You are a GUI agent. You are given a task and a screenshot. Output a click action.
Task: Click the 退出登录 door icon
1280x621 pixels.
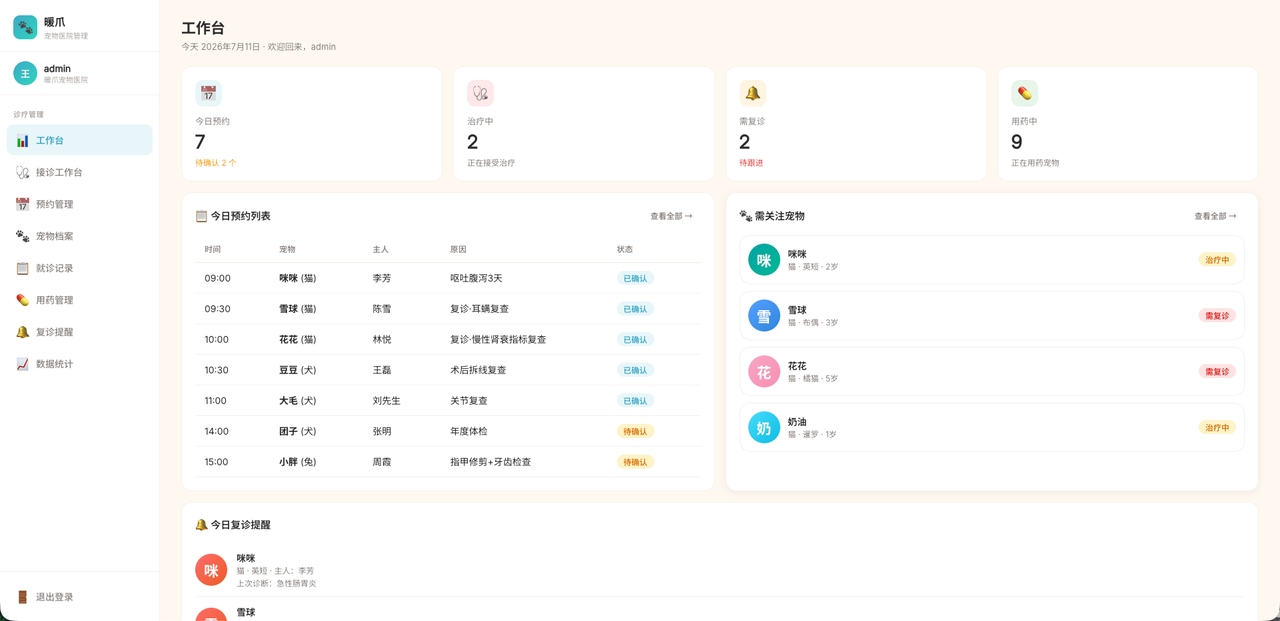[x=22, y=597]
